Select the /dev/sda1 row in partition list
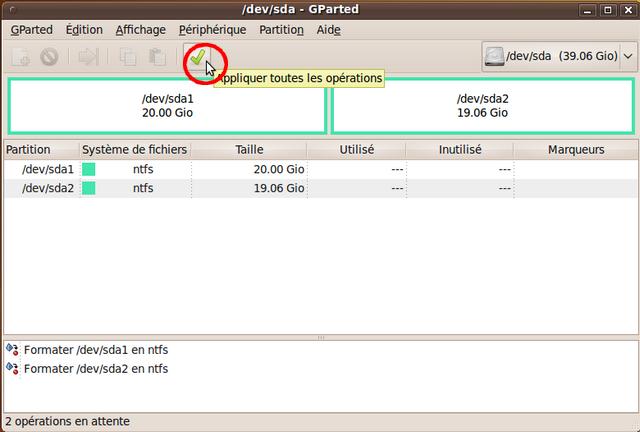The image size is (640, 432). tap(321, 169)
